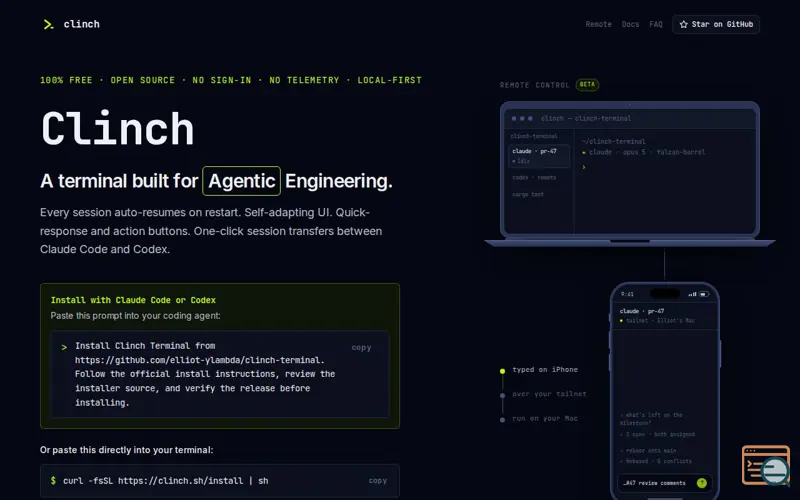Select the 'run on your Mac' step
Viewport: 800px width, 500px height.
(545, 418)
